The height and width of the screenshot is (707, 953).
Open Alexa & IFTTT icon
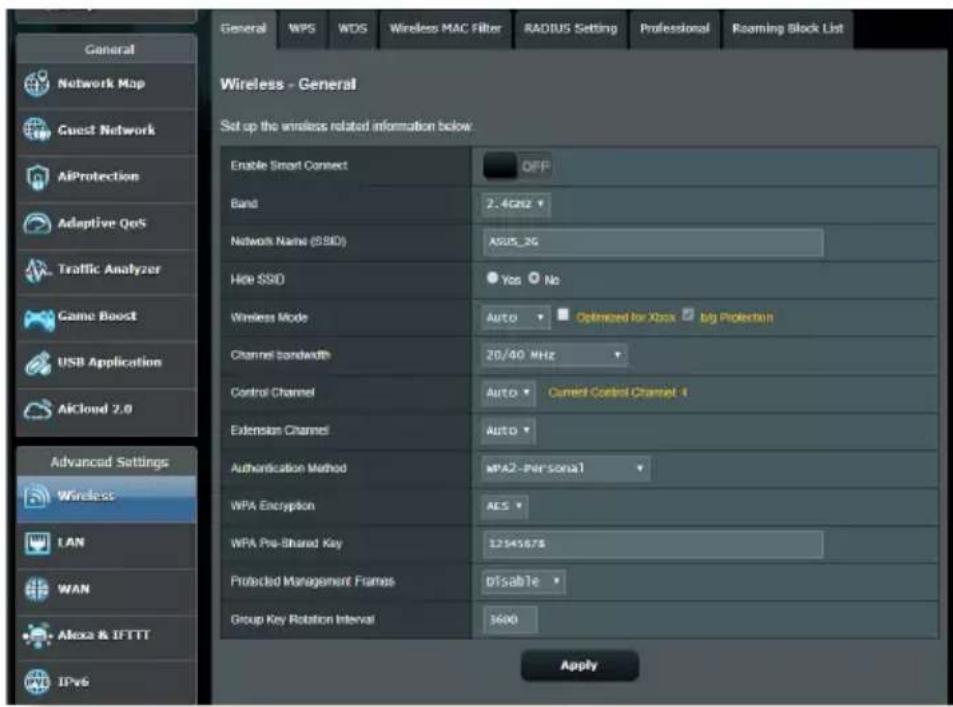pyautogui.click(x=37, y=635)
